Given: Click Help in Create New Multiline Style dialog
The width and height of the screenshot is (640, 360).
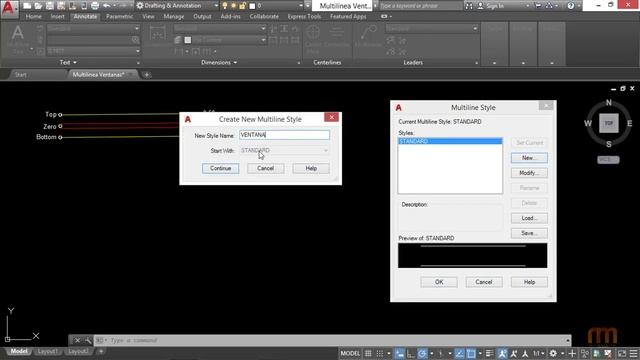Looking at the screenshot, I should tap(311, 168).
